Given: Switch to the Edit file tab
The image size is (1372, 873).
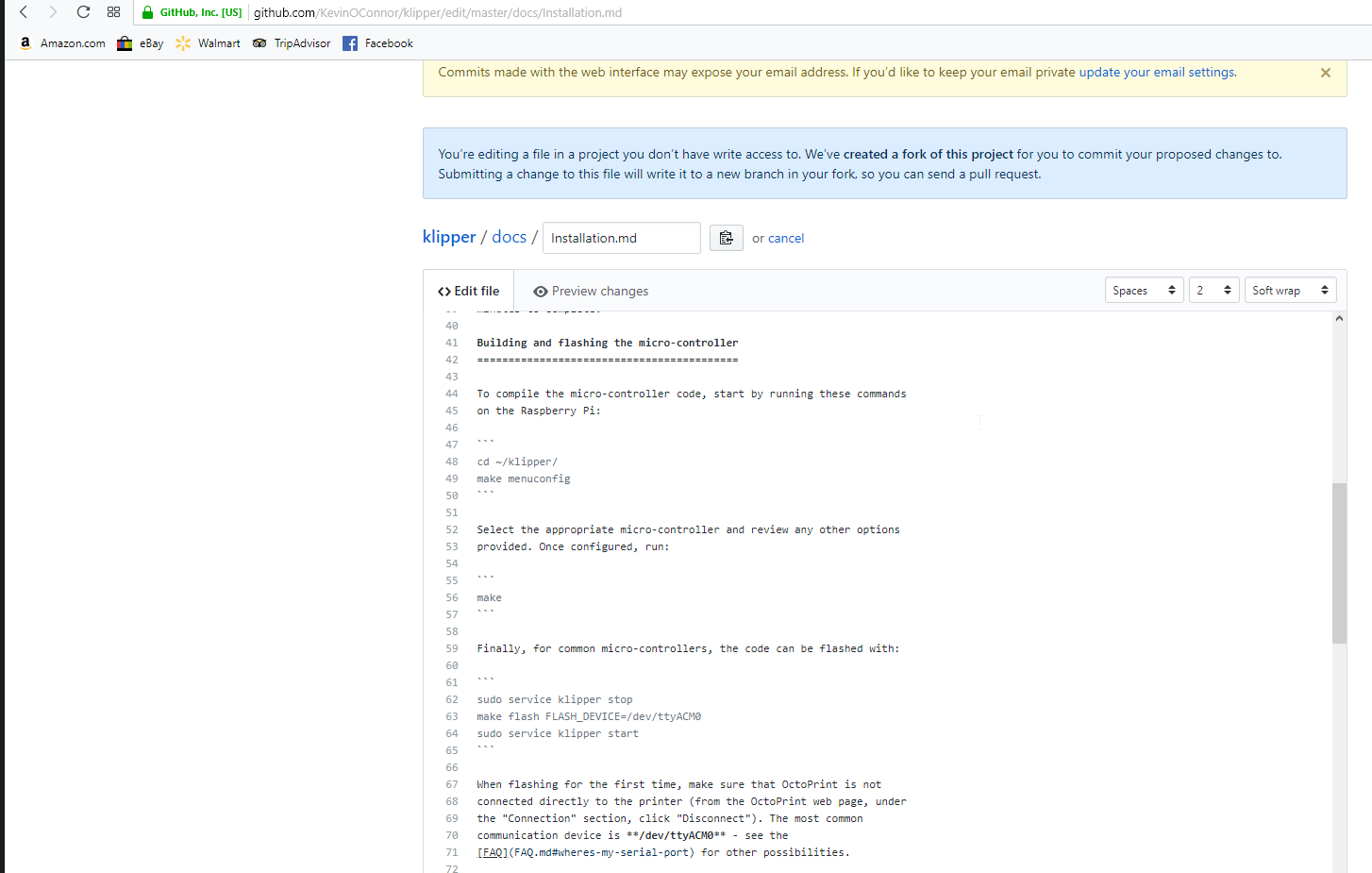Looking at the screenshot, I should click(469, 291).
